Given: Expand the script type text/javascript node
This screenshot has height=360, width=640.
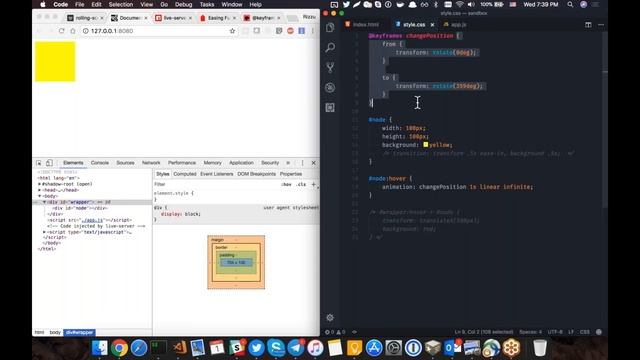Looking at the screenshot, I should point(44,232).
